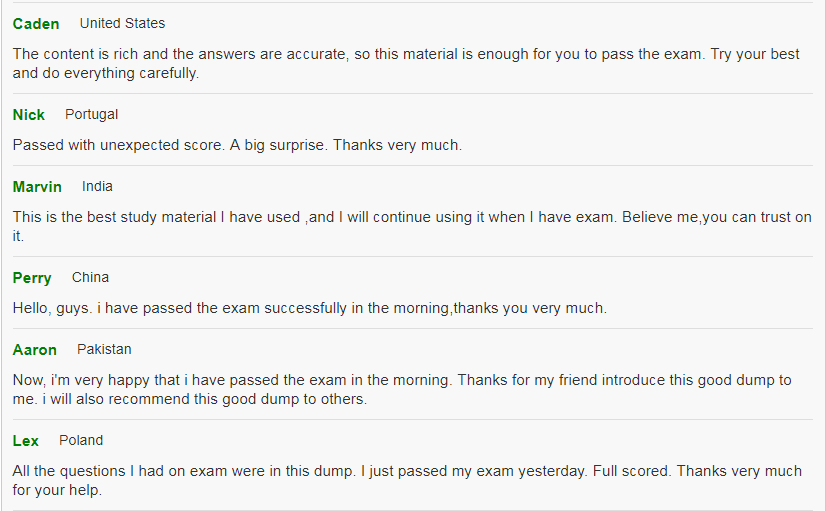The height and width of the screenshot is (511, 826).
Task: Click the reviewer name Aaron
Action: [x=34, y=350]
